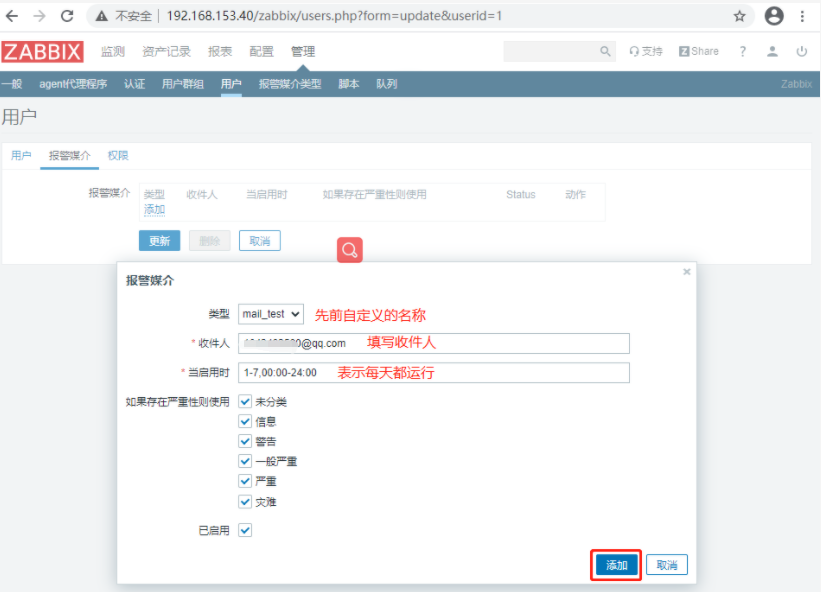The height and width of the screenshot is (592, 821).
Task: Toggle the 严重 severity checkbox
Action: click(245, 481)
